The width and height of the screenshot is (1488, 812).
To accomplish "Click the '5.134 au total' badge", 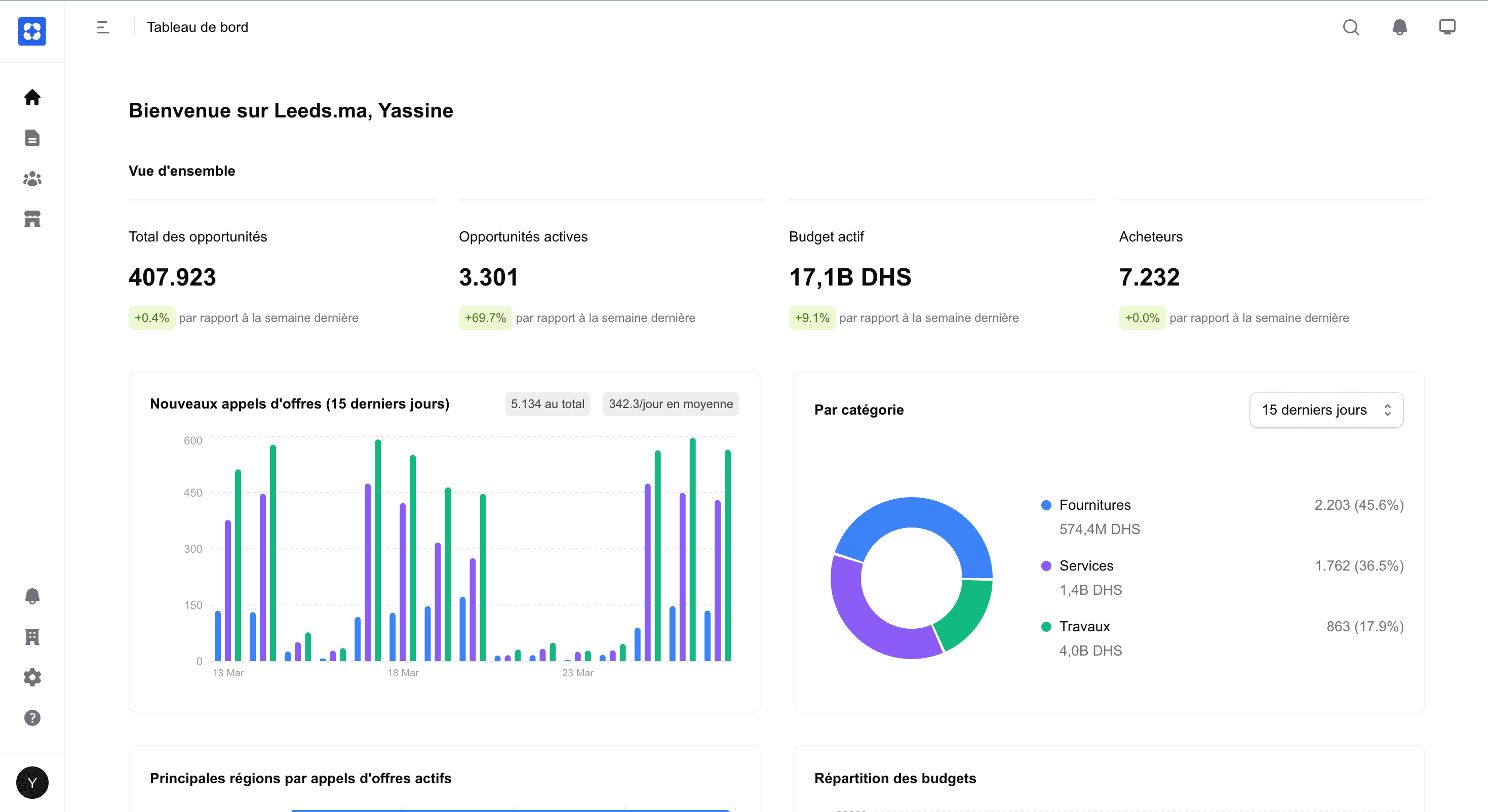I will click(547, 403).
